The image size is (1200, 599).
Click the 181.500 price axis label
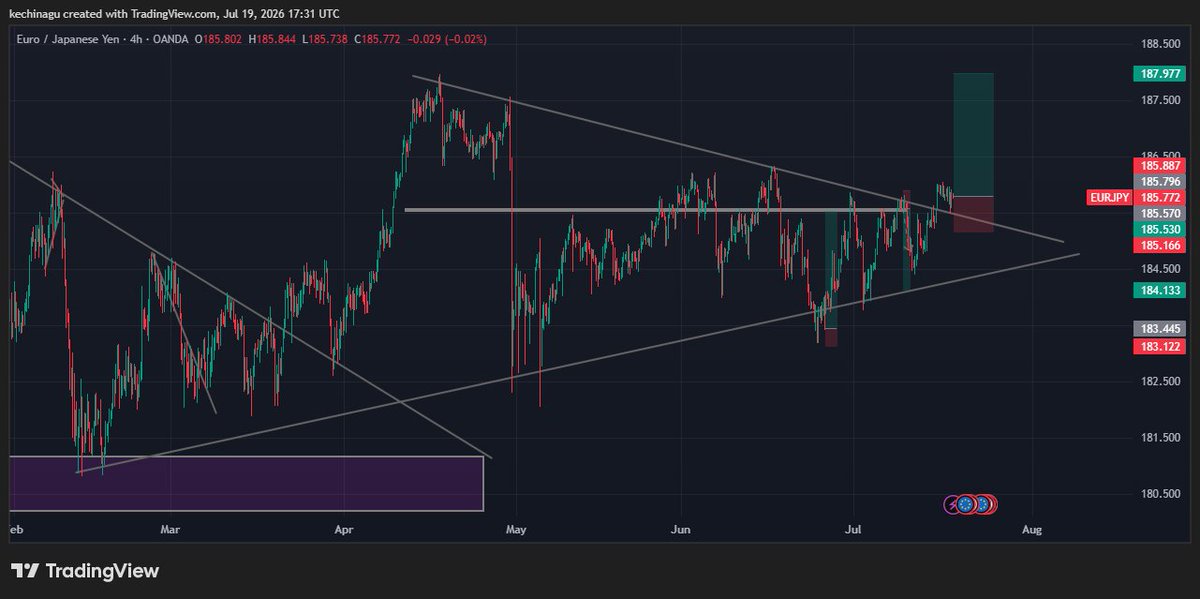tap(1162, 437)
